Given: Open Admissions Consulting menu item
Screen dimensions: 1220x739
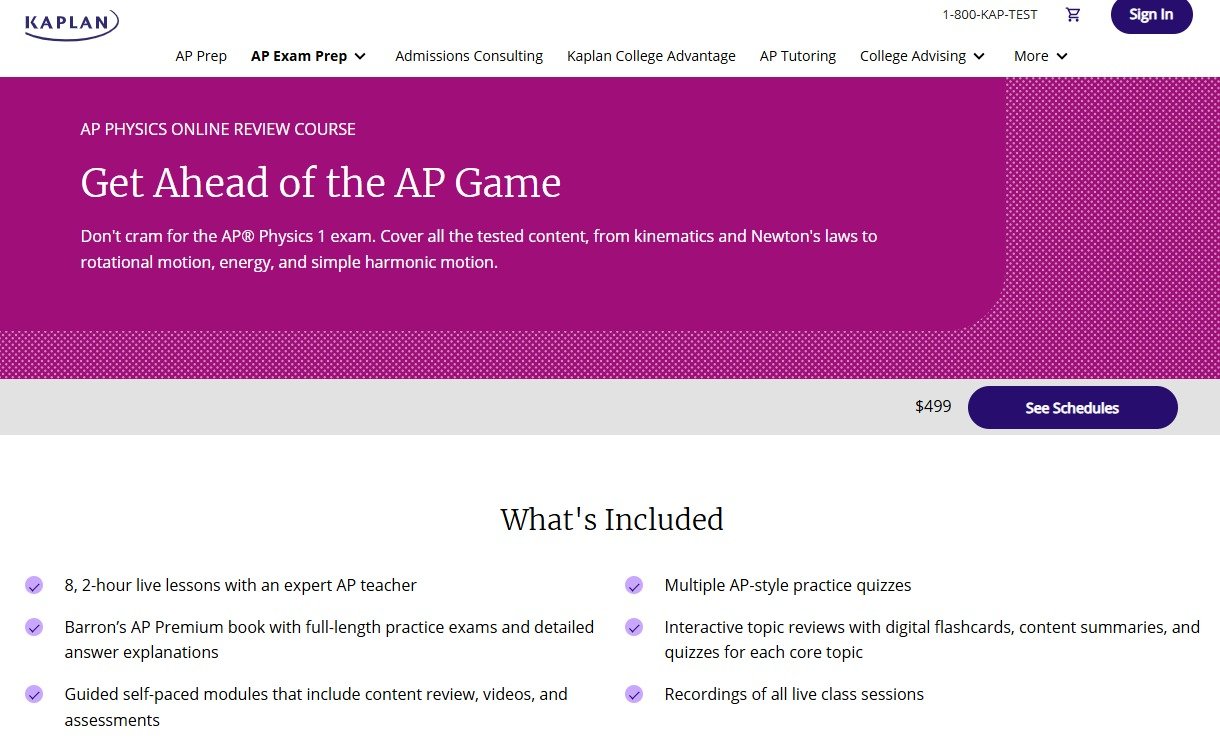Looking at the screenshot, I should (469, 56).
